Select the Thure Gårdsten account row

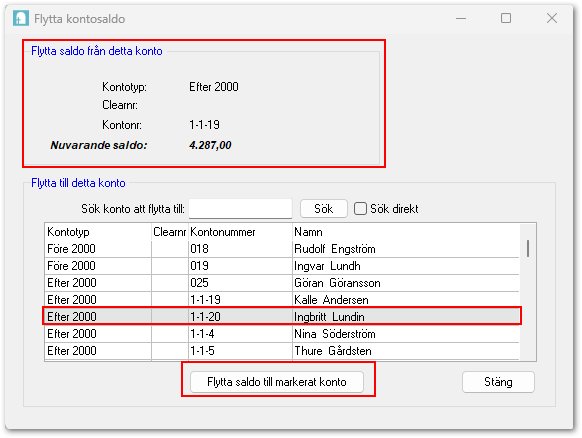tap(282, 351)
